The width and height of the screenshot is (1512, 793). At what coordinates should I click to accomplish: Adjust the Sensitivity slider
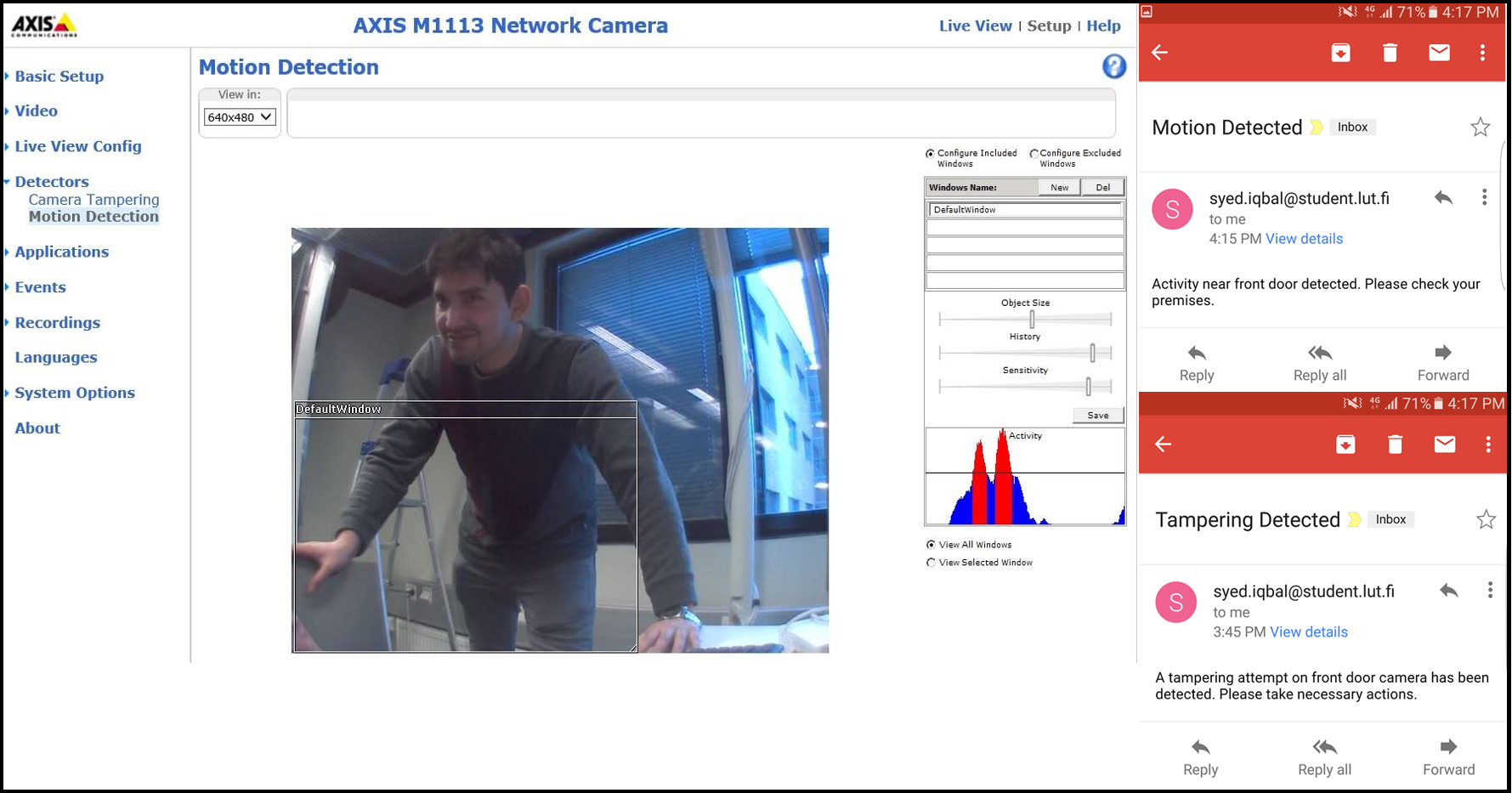1088,387
